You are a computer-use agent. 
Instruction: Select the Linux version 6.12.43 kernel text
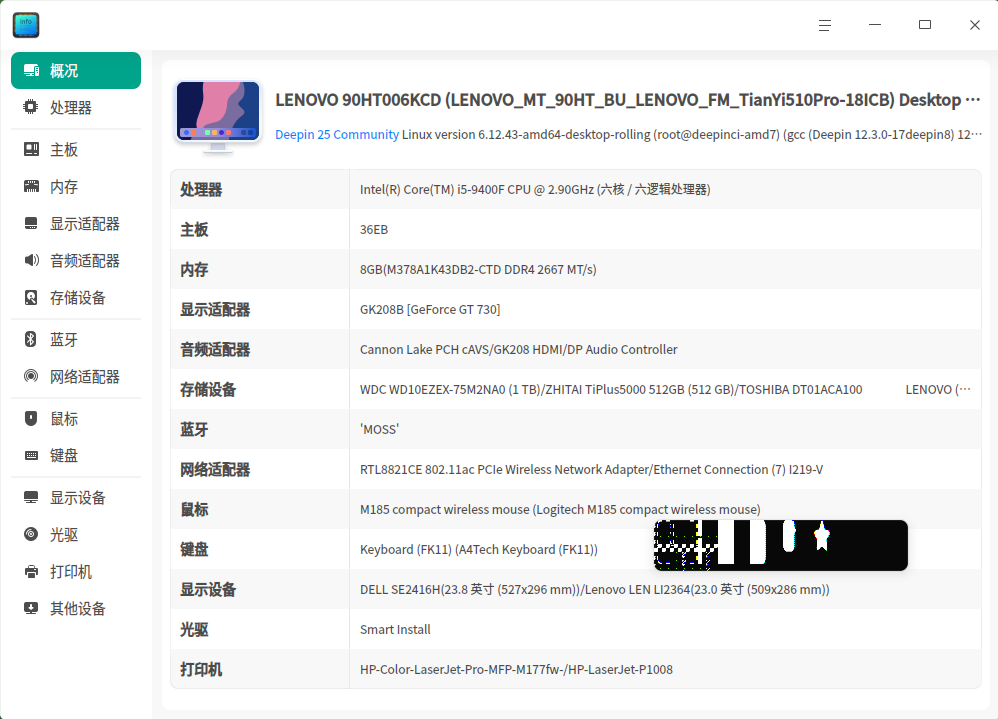[x=691, y=135]
